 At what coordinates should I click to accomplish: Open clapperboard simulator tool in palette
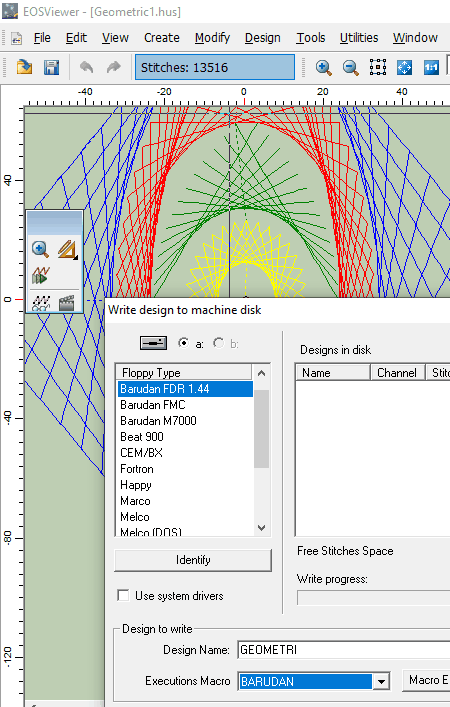(67, 303)
